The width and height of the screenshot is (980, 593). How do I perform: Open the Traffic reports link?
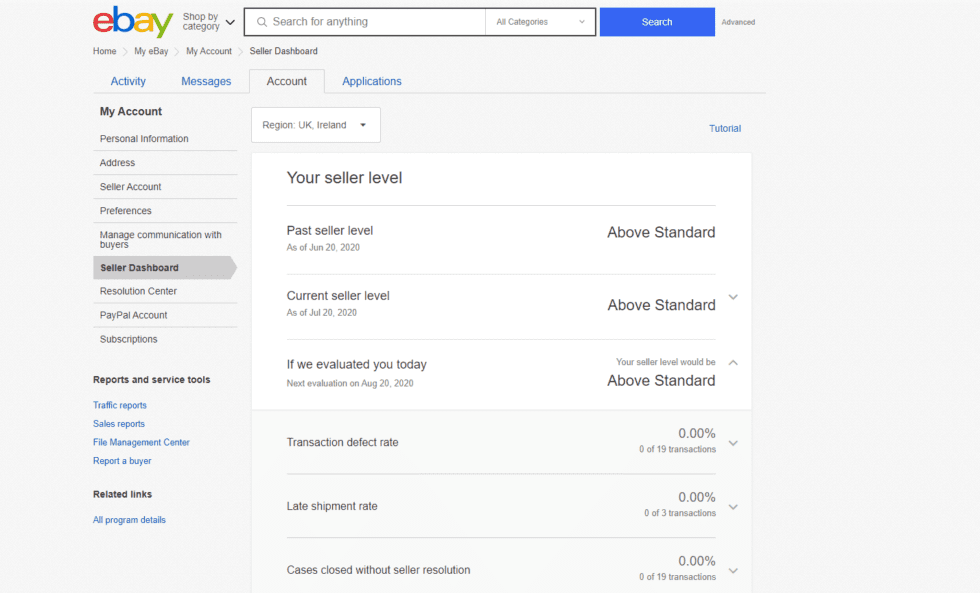pyautogui.click(x=120, y=405)
